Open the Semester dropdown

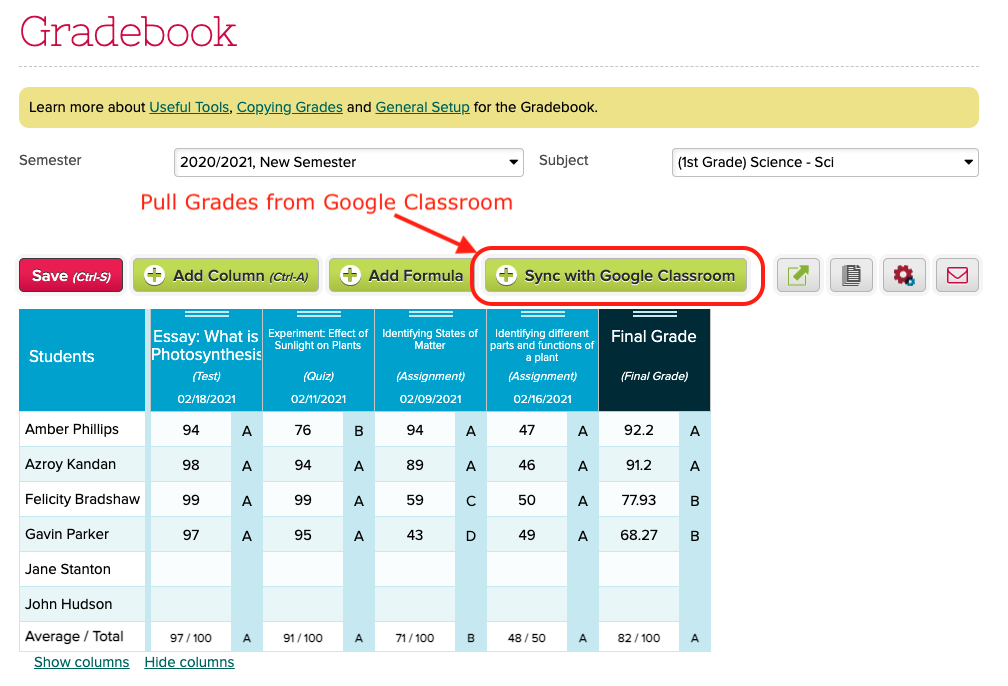348,162
